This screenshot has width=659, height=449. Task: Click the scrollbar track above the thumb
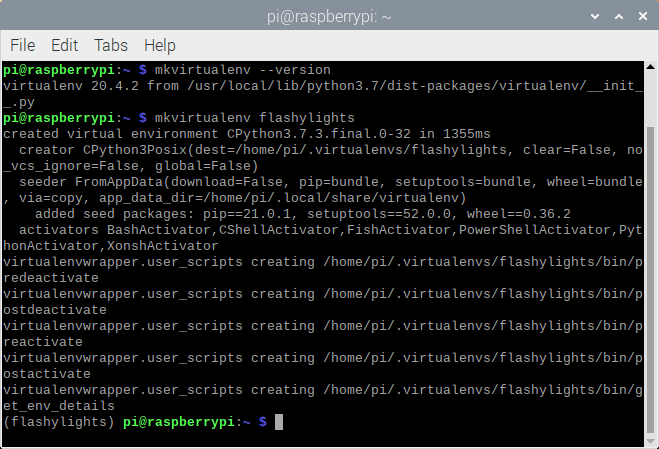click(650, 100)
